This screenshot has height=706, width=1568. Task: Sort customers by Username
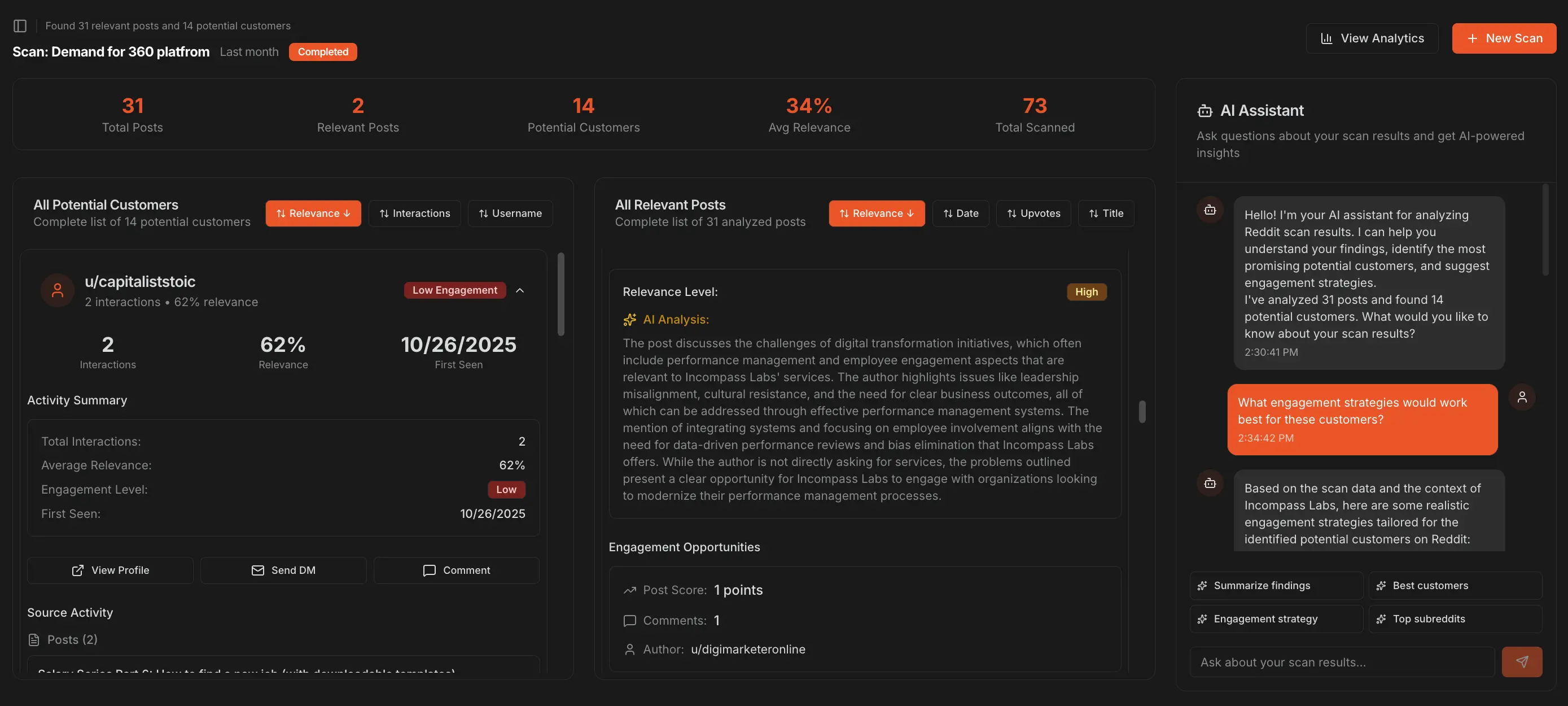pyautogui.click(x=510, y=213)
